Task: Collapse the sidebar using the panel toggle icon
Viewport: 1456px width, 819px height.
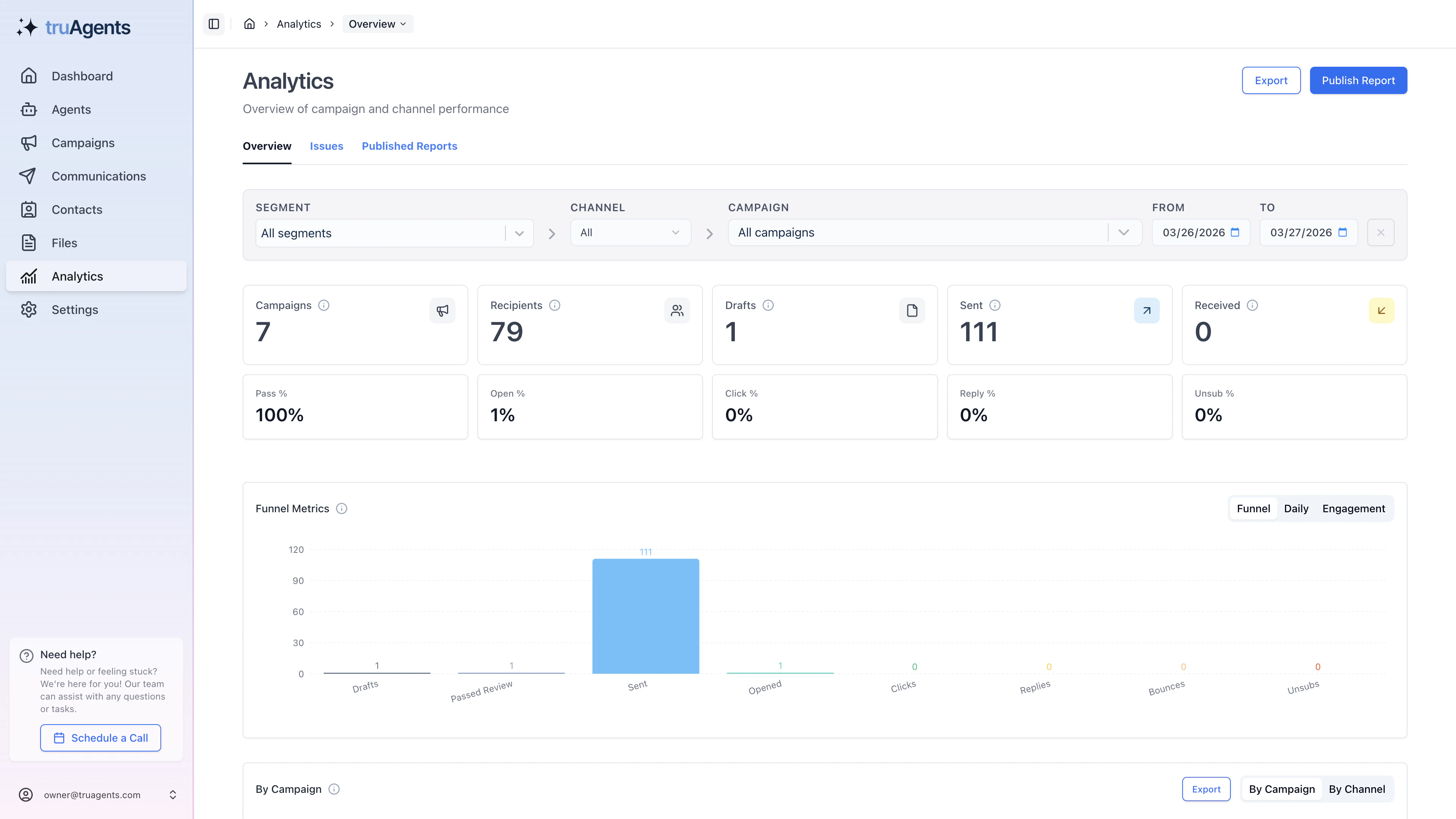Action: (x=213, y=24)
